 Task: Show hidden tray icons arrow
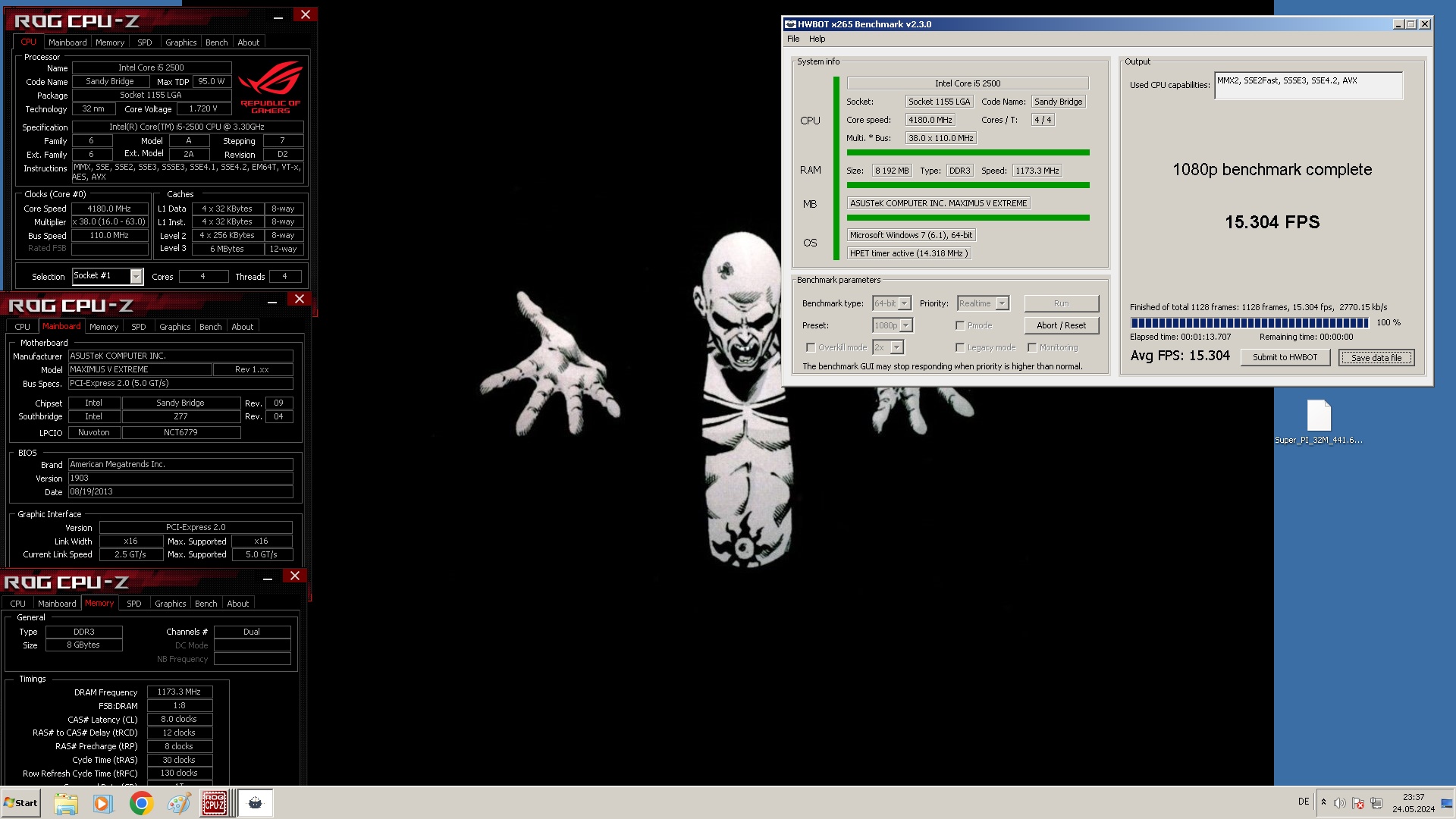(x=1323, y=802)
